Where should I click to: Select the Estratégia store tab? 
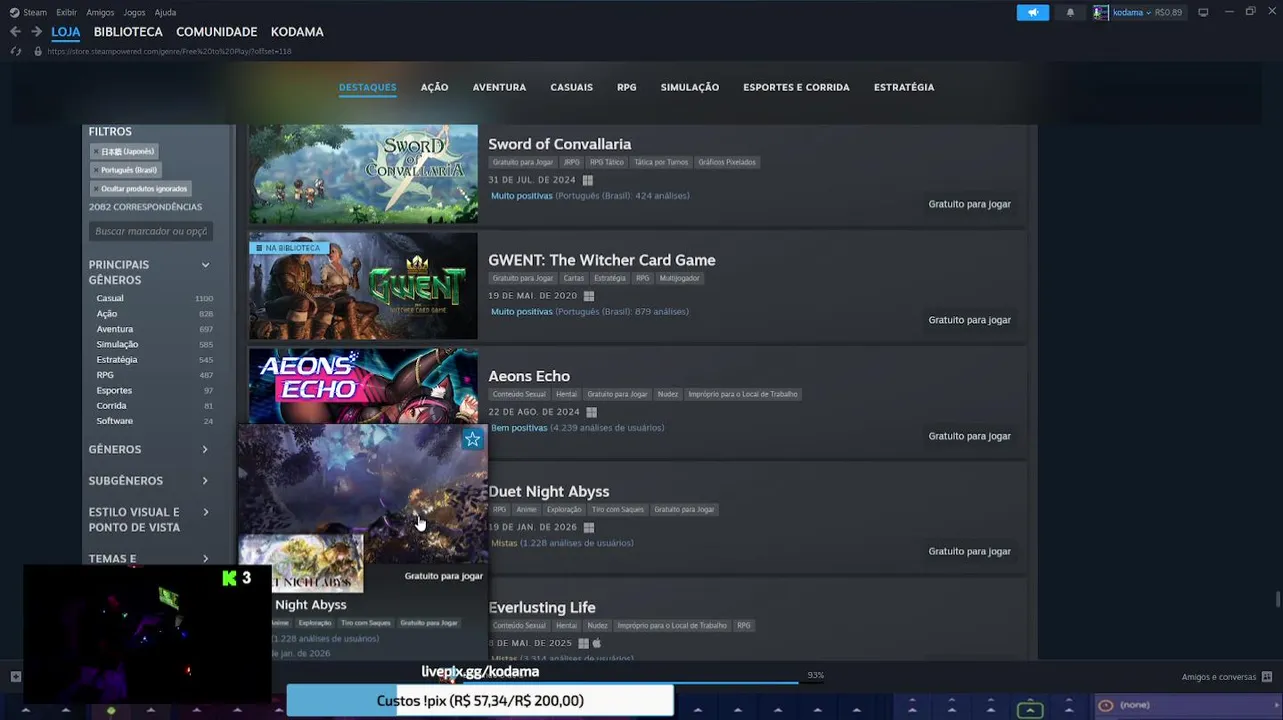coord(904,87)
